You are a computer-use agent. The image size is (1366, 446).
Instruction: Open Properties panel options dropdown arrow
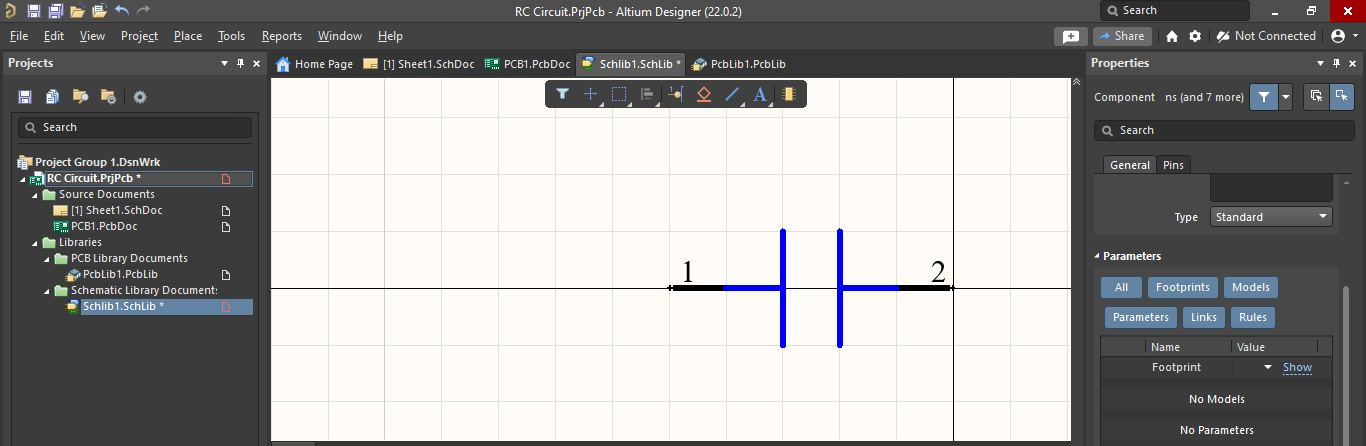(1322, 63)
